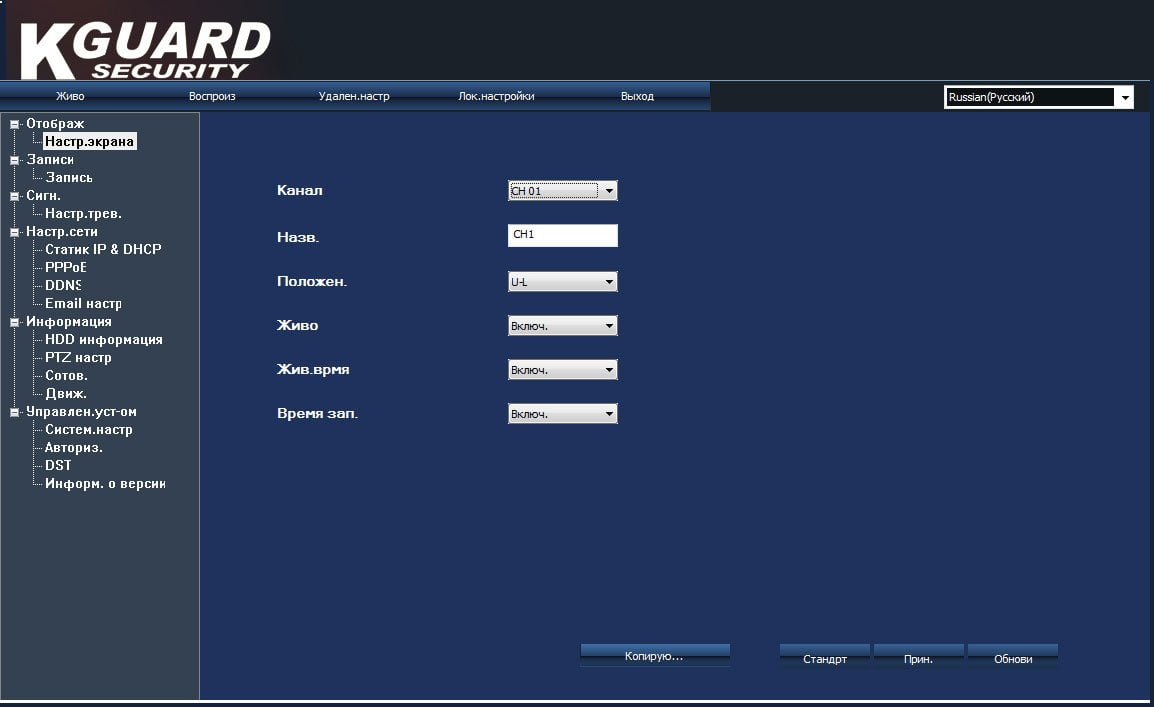
Task: Click the Выход menu item
Action: (637, 96)
